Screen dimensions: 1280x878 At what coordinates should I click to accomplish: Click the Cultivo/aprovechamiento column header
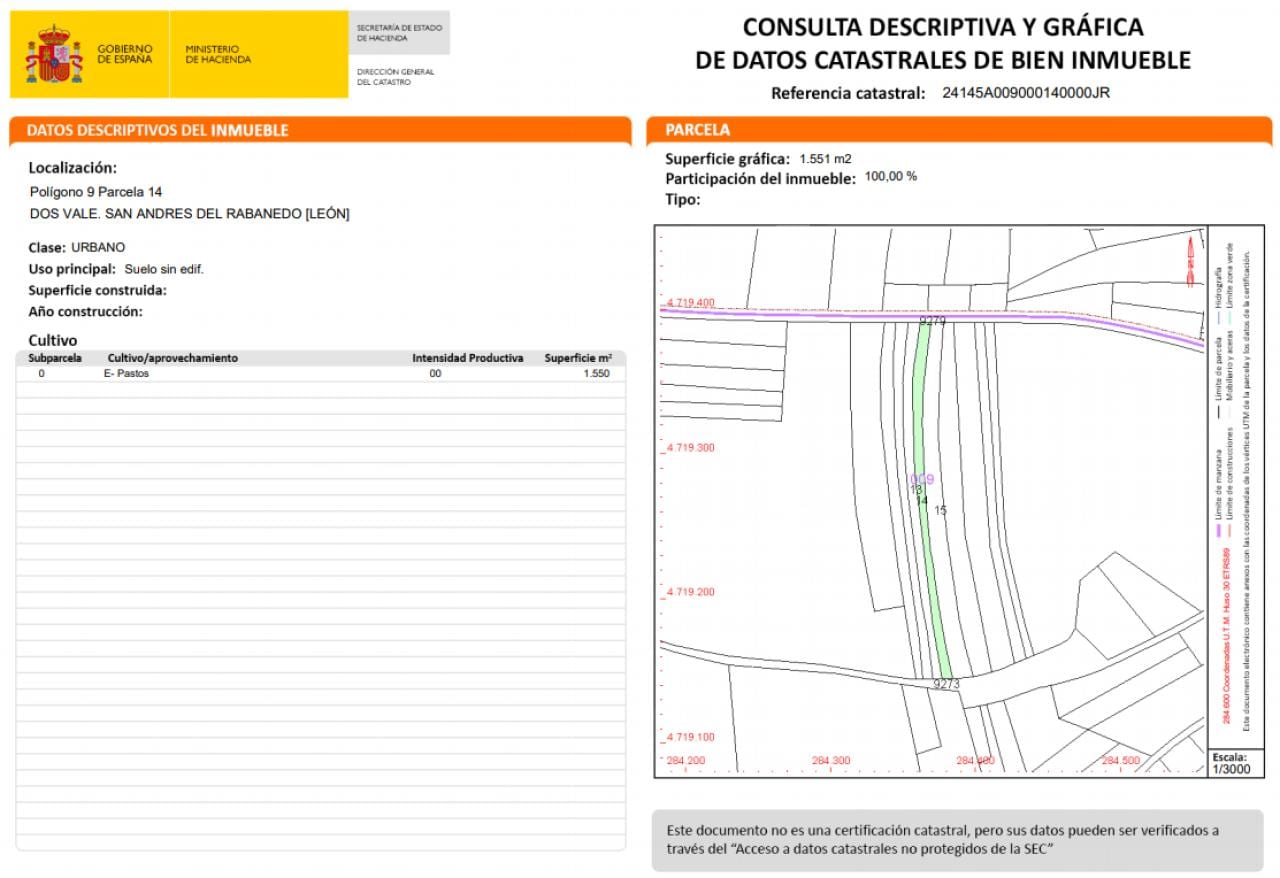pyautogui.click(x=173, y=358)
